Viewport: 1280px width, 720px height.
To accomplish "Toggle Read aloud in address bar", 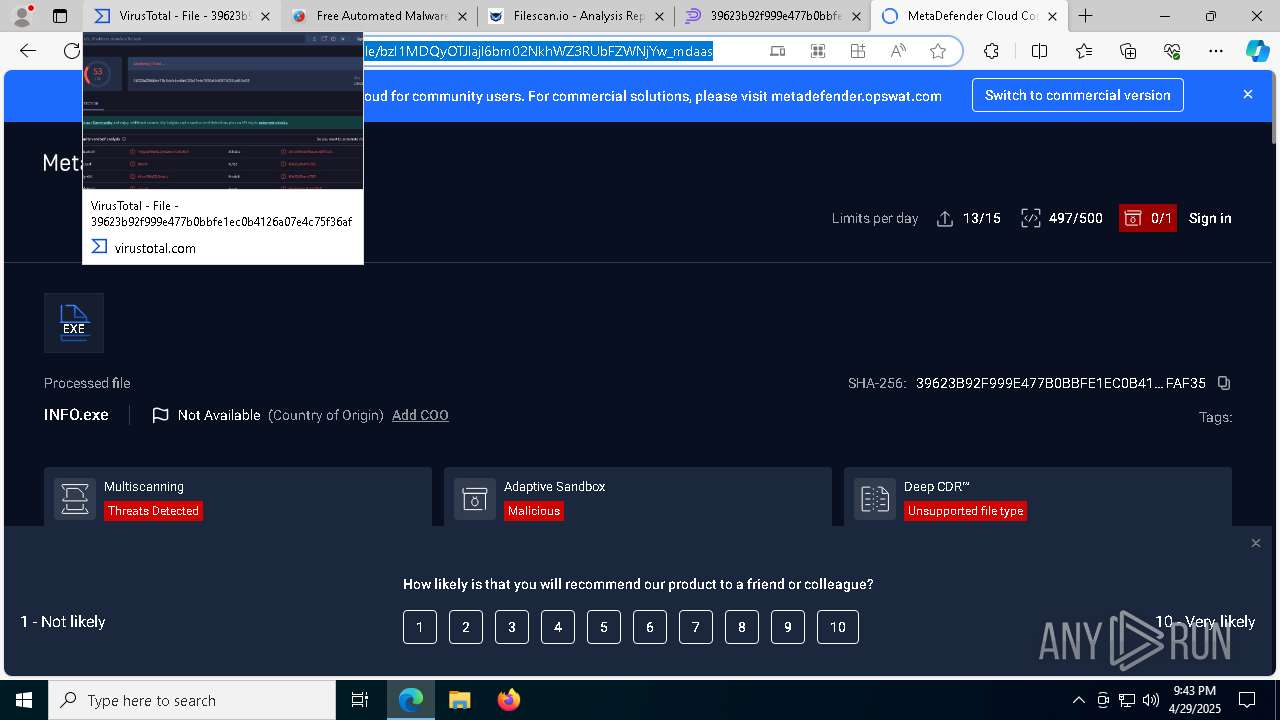I will pos(898,52).
